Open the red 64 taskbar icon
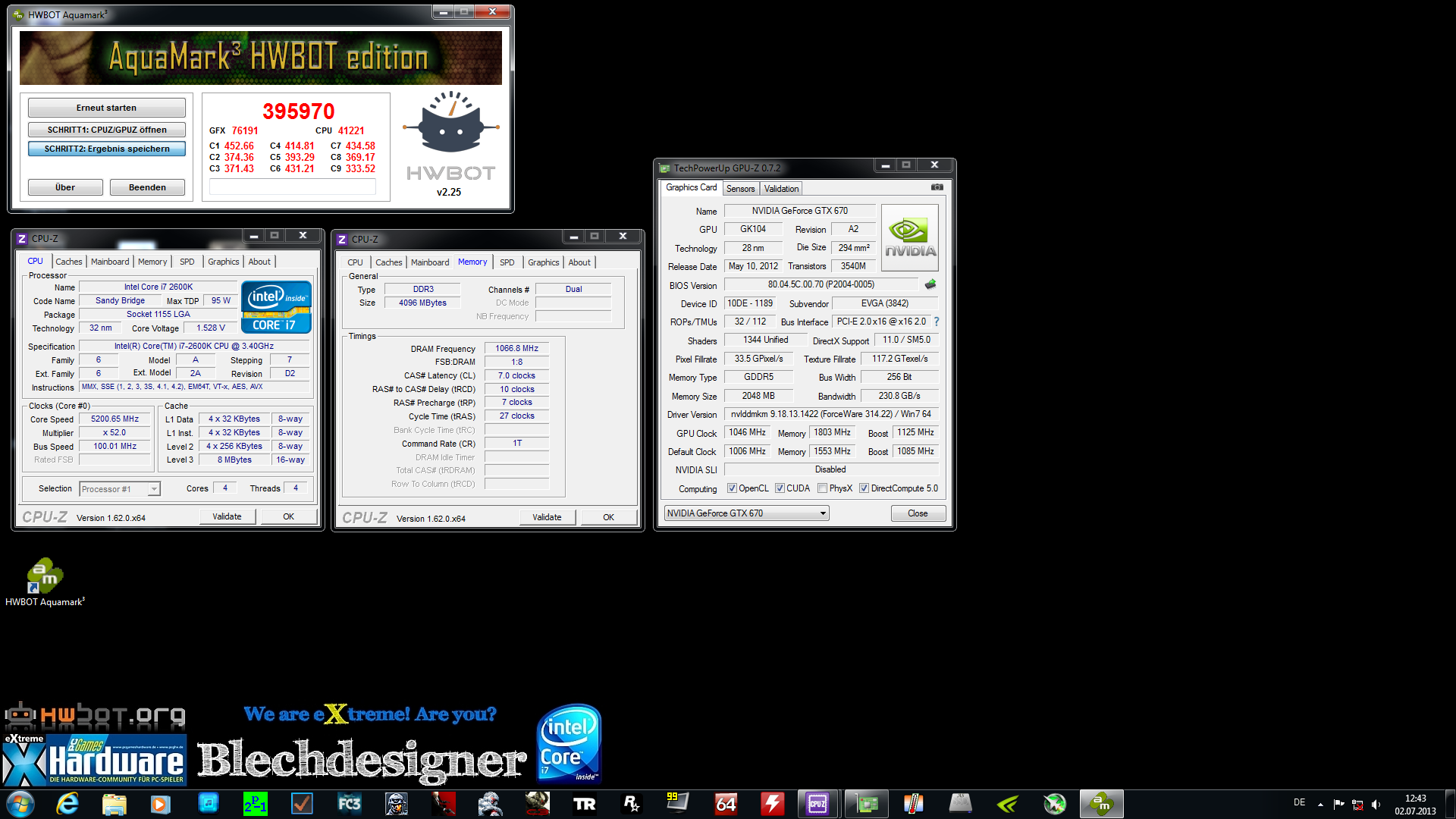This screenshot has height=819, width=1456. [x=725, y=804]
